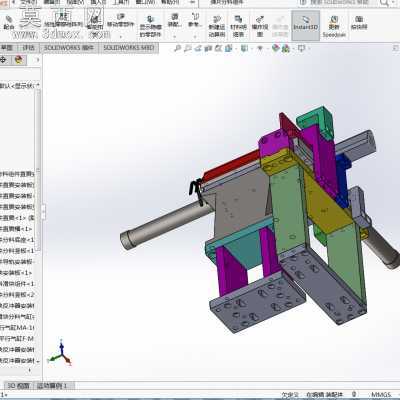400x400 pixels.
Task: Open Show Hidden Components tool
Action: 151,26
